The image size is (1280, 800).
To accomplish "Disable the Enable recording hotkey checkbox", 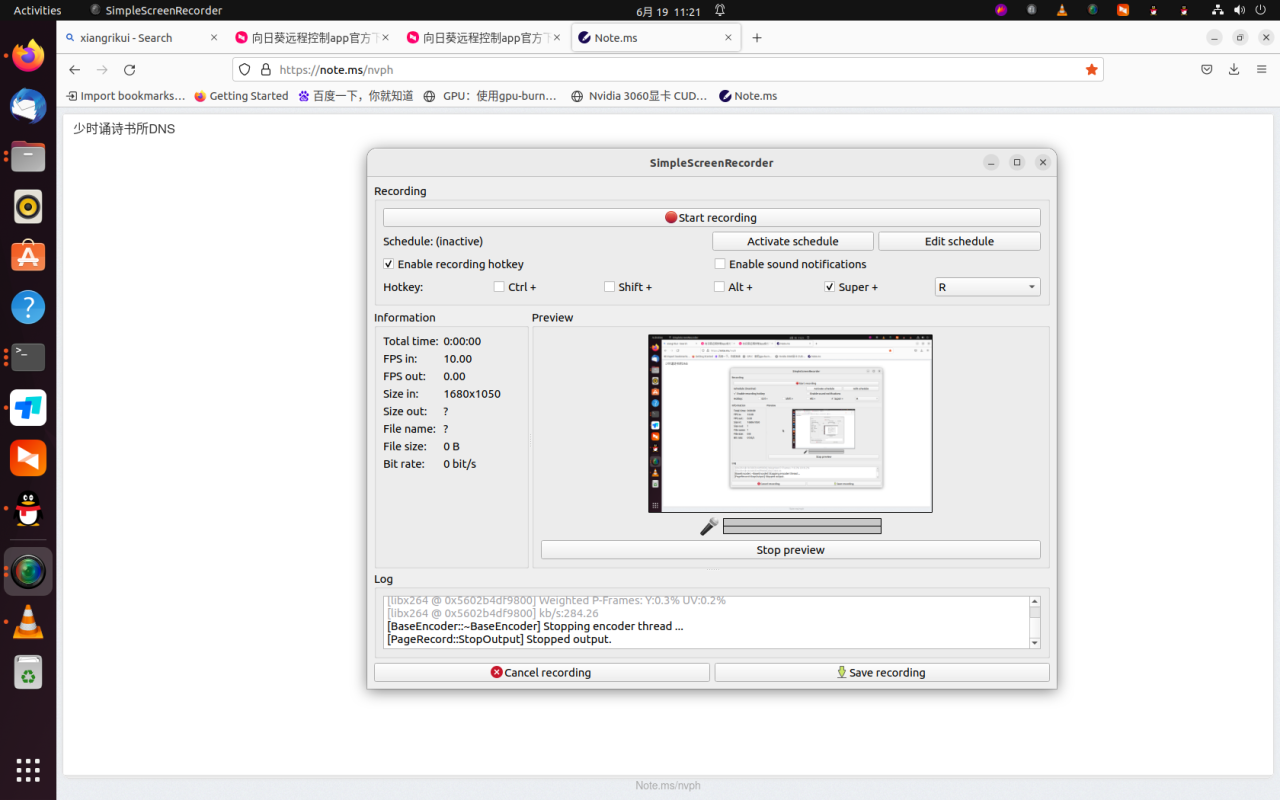I will (389, 264).
